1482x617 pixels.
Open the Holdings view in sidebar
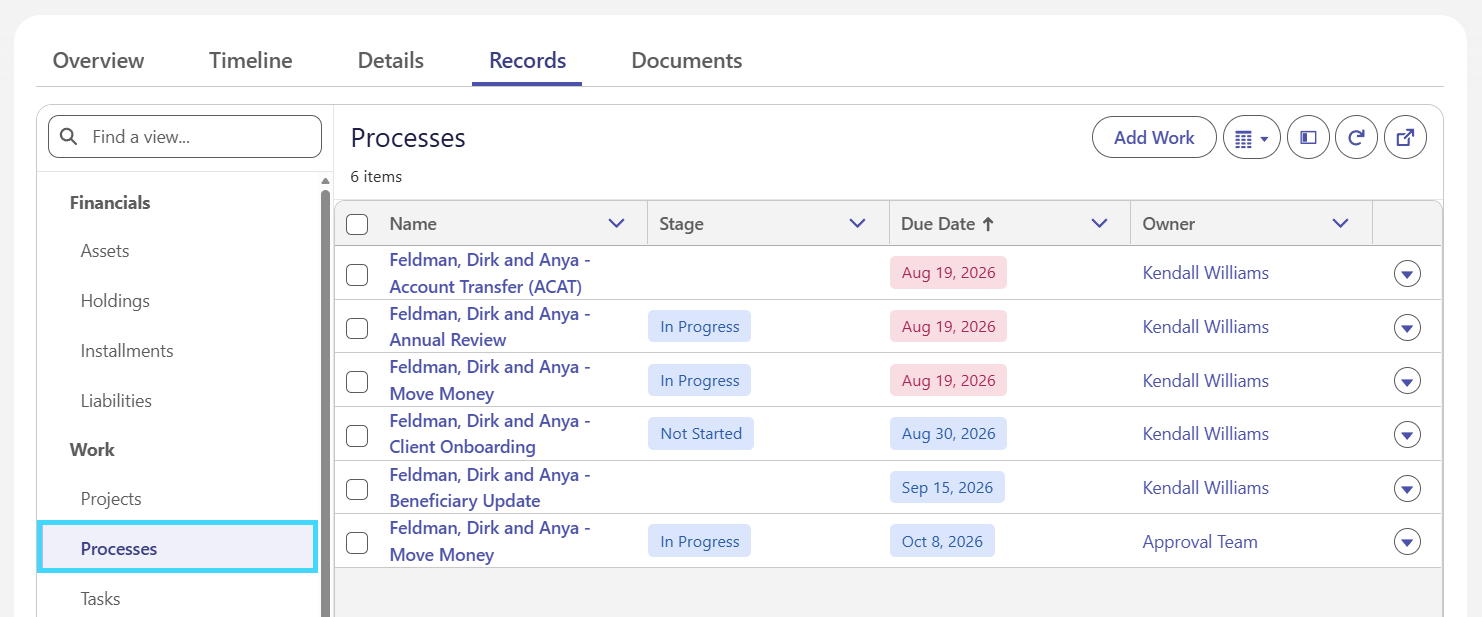click(115, 301)
